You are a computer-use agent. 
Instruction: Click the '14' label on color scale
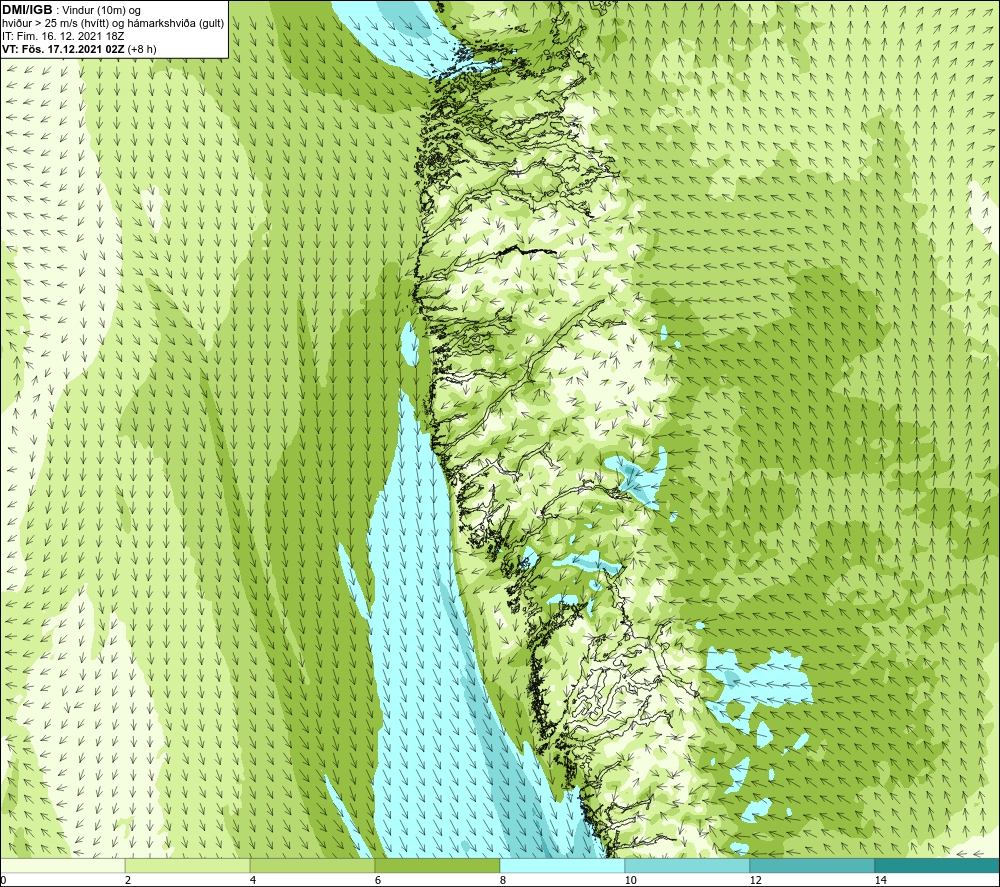[x=881, y=880]
